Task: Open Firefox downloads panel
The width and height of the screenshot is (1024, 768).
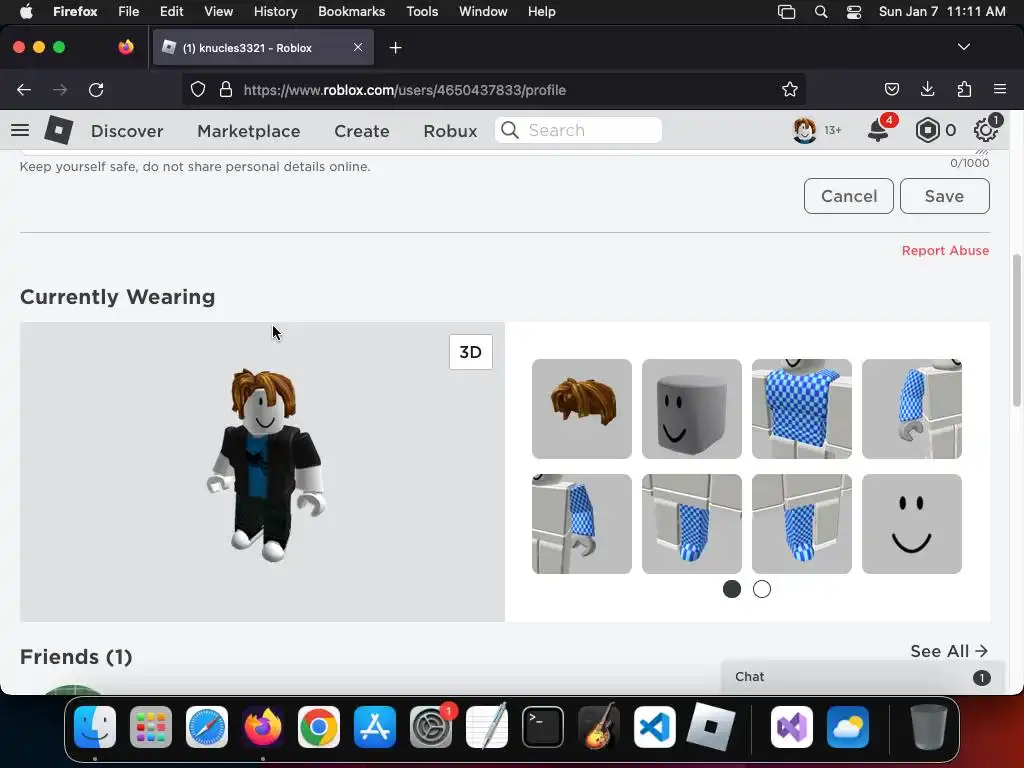Action: [x=927, y=89]
